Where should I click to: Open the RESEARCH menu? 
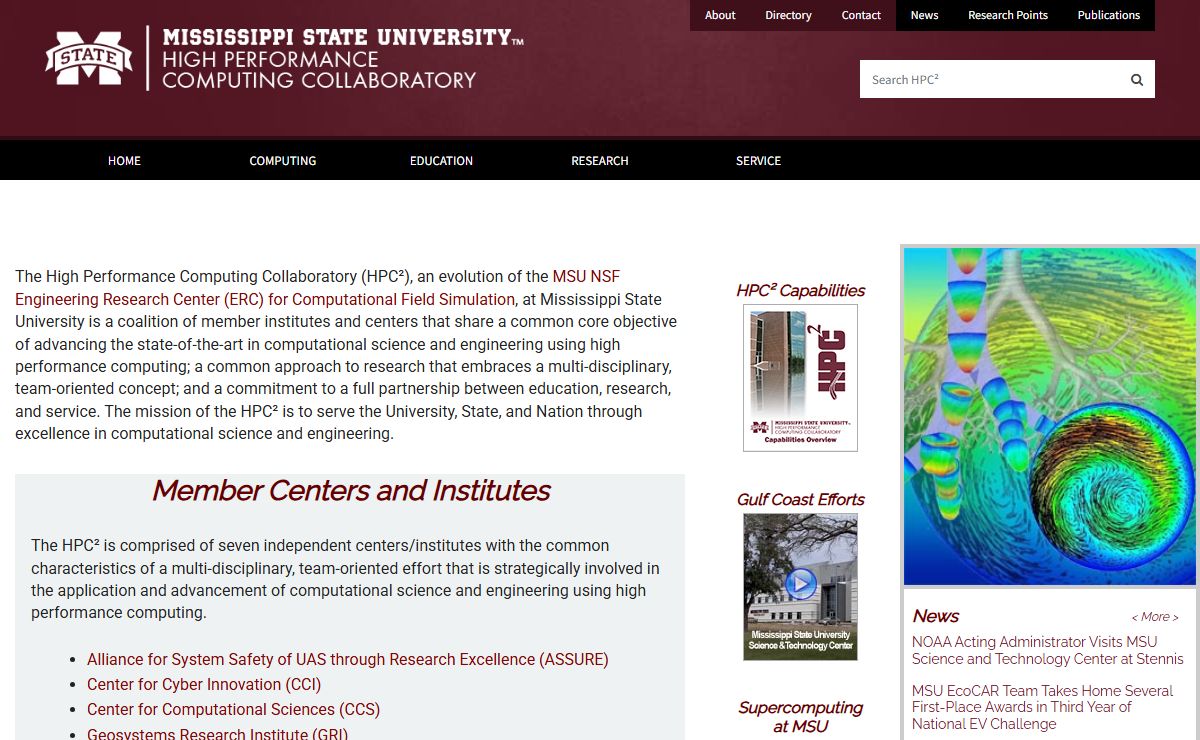pyautogui.click(x=600, y=161)
